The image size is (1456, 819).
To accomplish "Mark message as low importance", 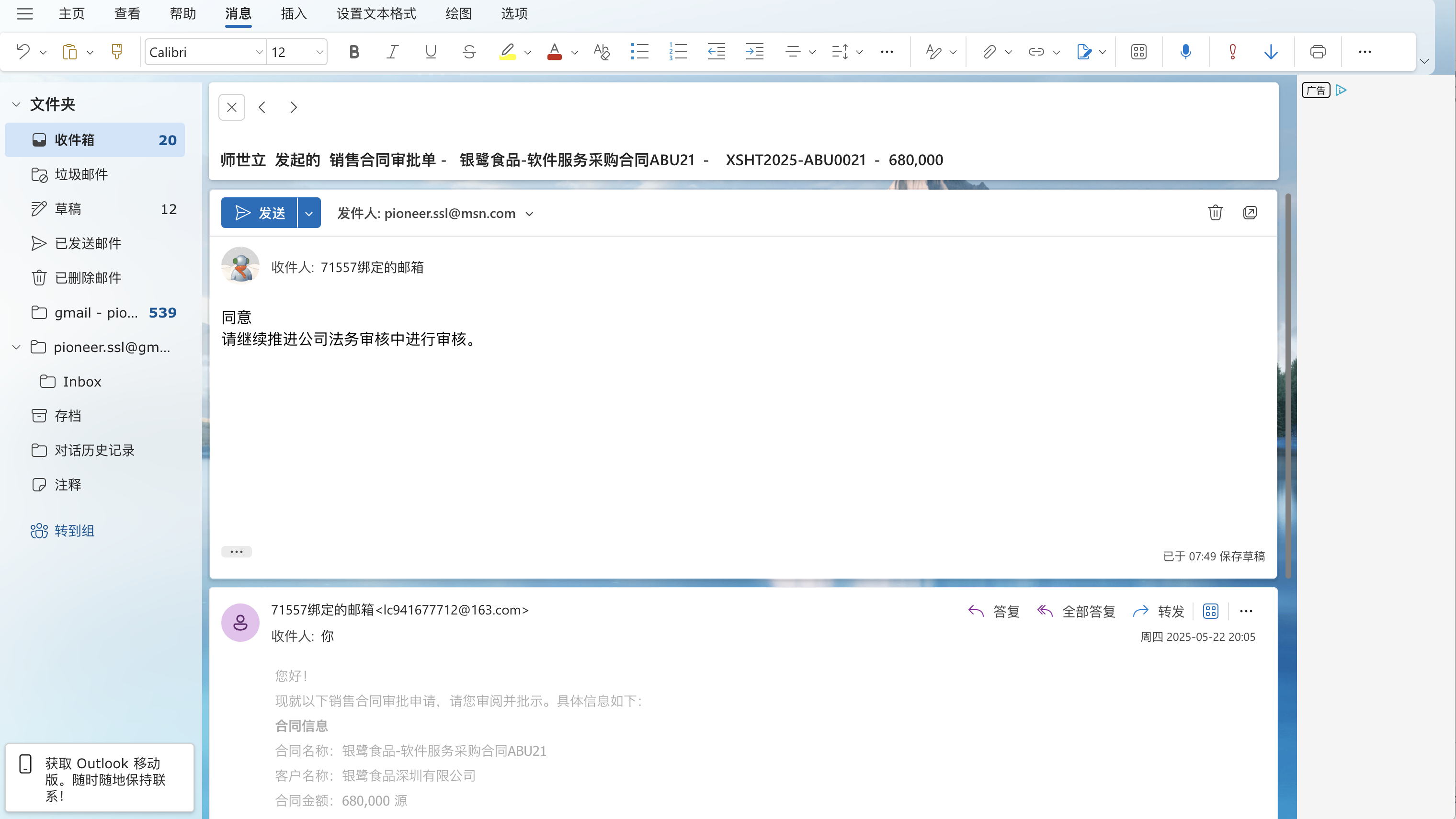I will (x=1271, y=52).
